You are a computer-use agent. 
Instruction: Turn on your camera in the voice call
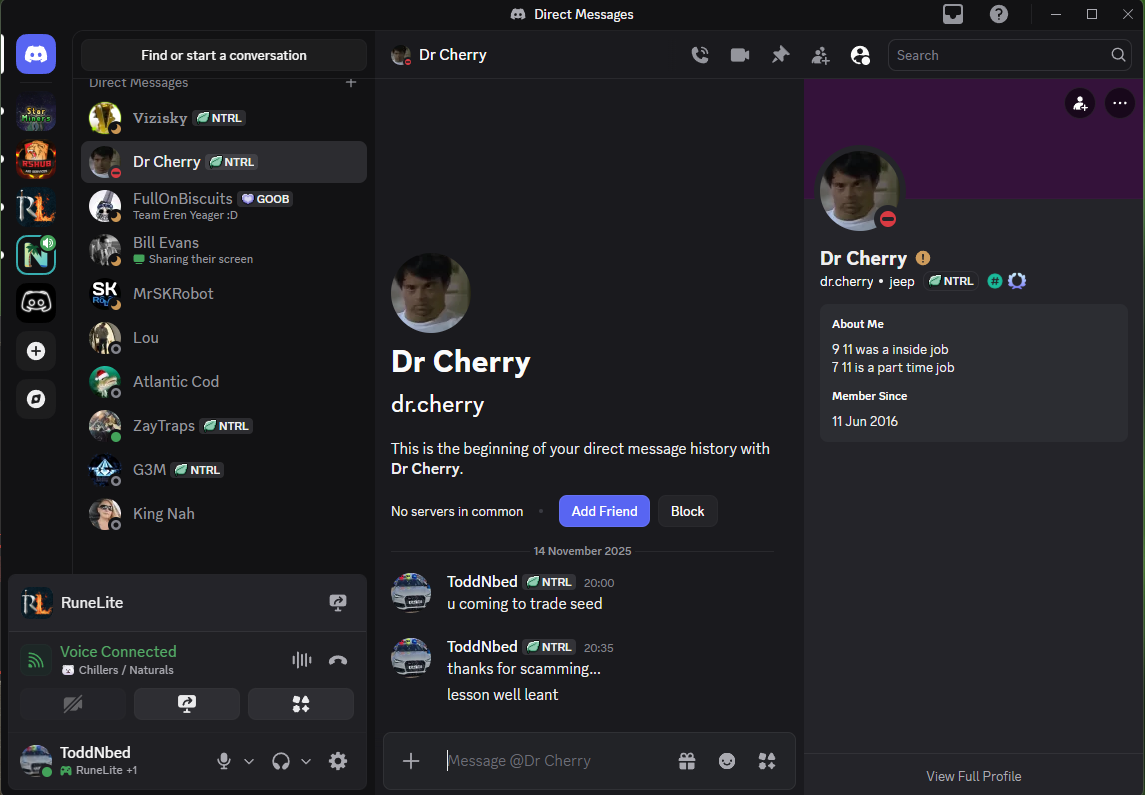pyautogui.click(x=72, y=704)
